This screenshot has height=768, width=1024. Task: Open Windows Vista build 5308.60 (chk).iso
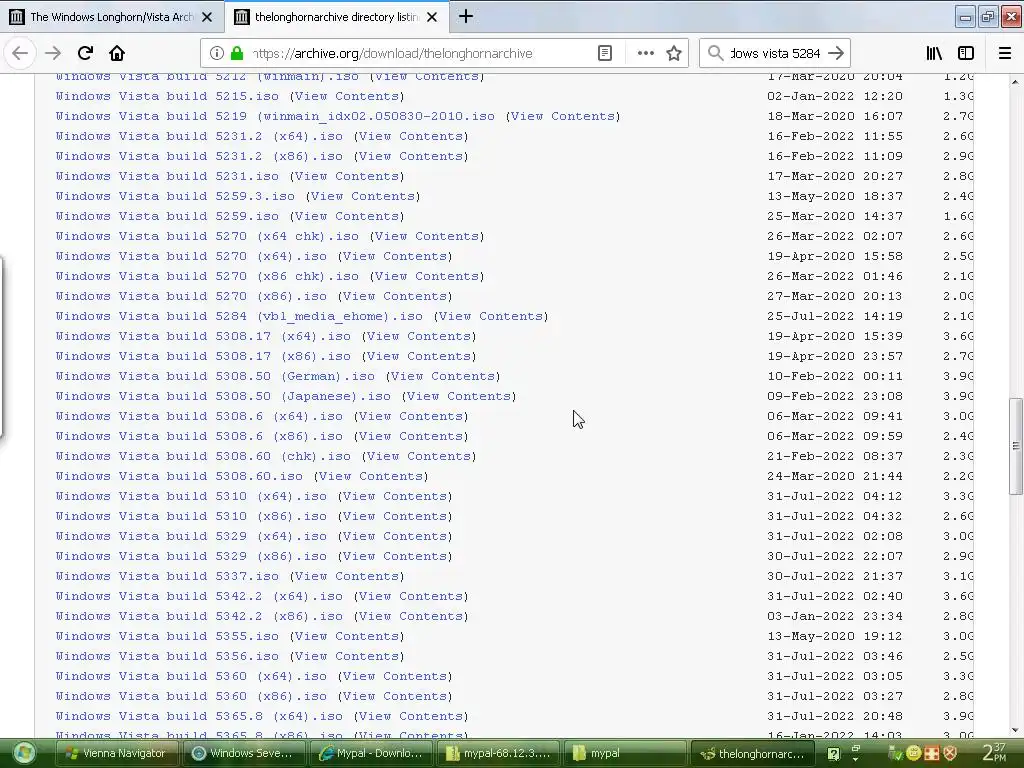pyautogui.click(x=203, y=456)
